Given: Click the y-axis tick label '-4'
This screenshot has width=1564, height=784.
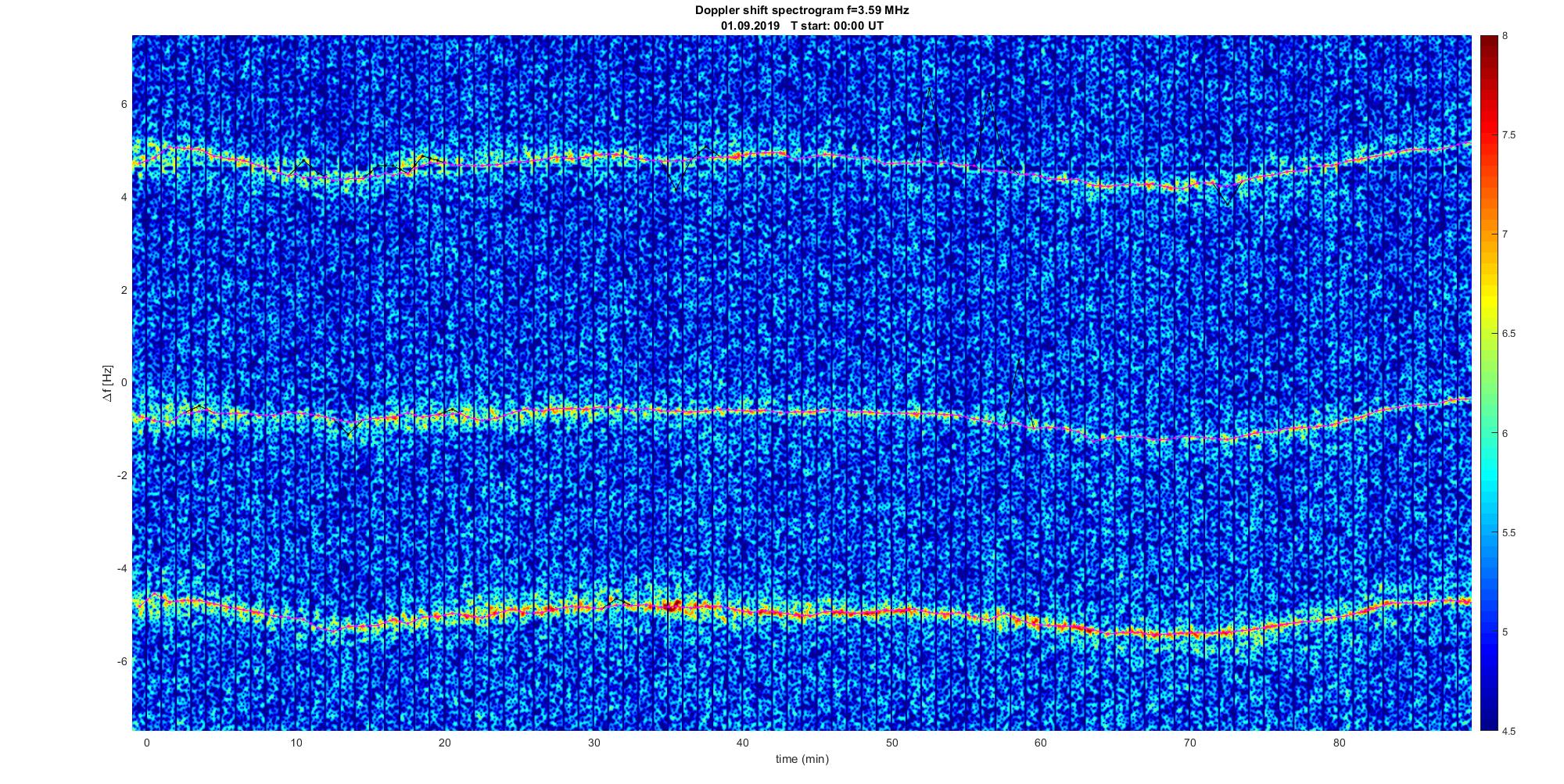Looking at the screenshot, I should [x=122, y=569].
